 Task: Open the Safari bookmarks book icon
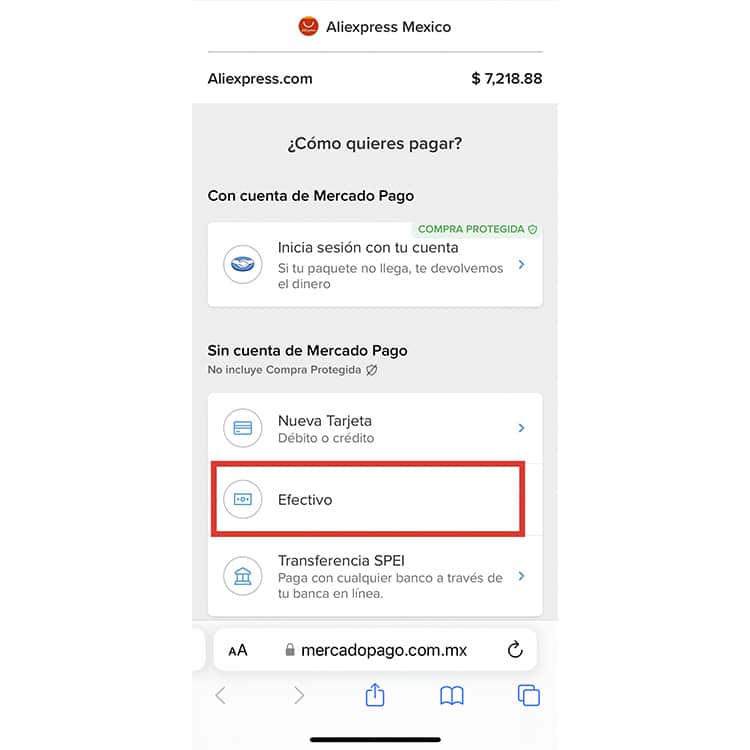pyautogui.click(x=452, y=695)
